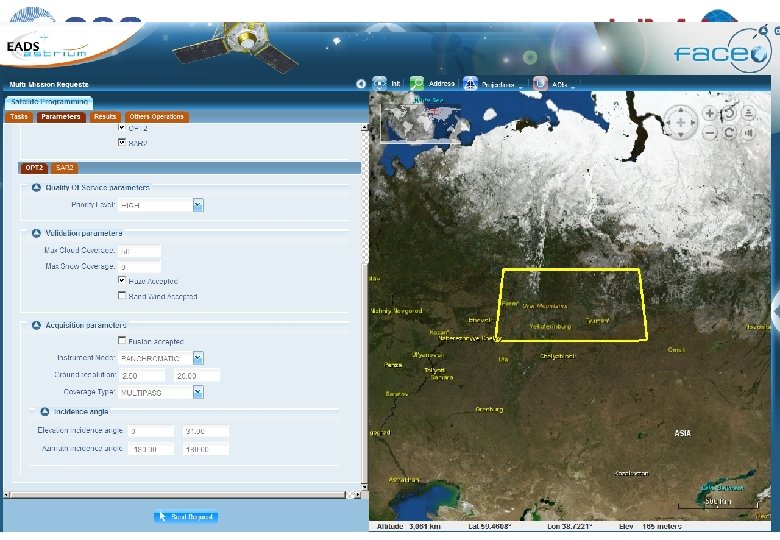Viewport: 780px width, 540px height.
Task: Toggle Haze Accepted checkbox
Action: (121, 280)
